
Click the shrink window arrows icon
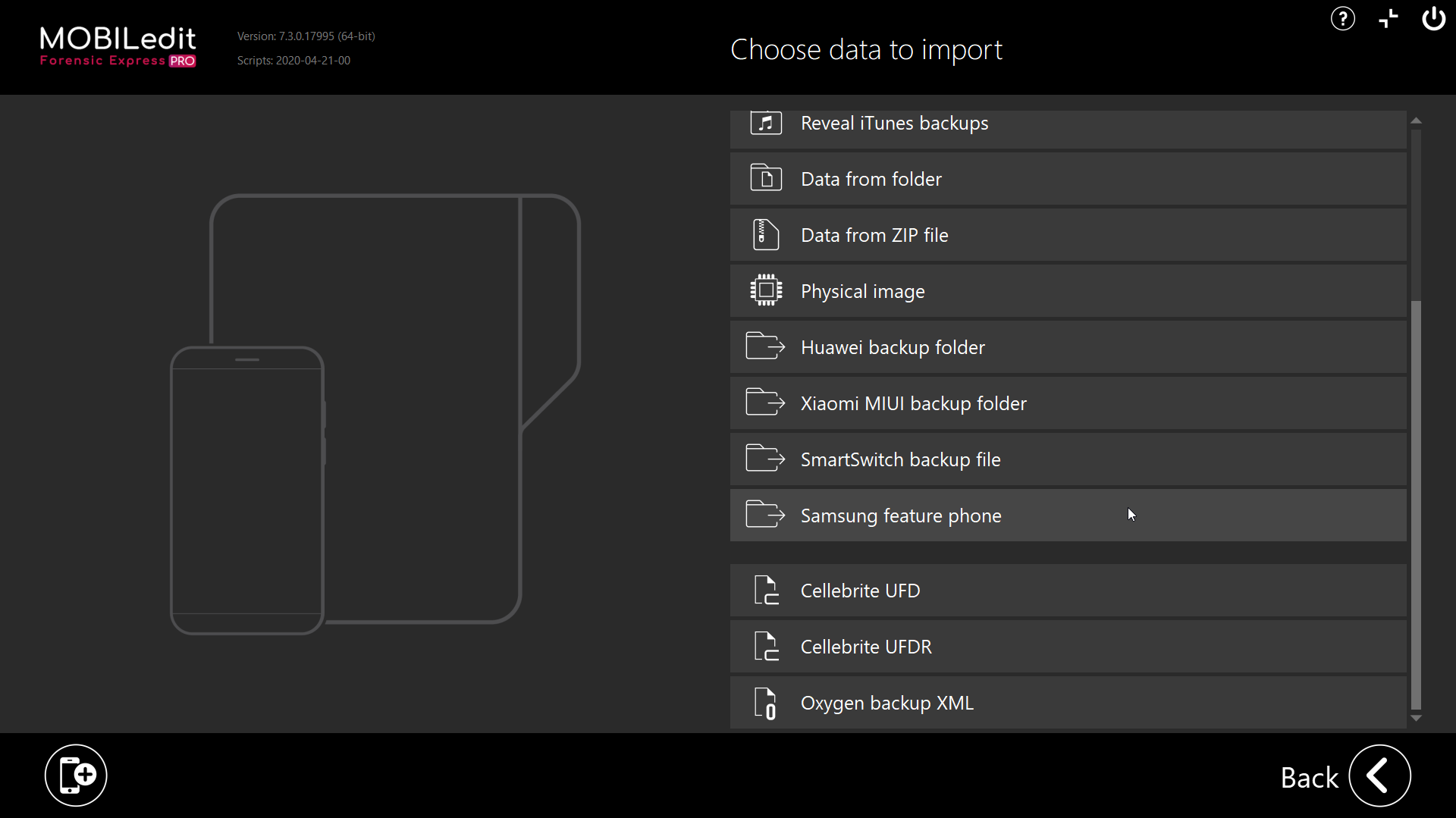pyautogui.click(x=1388, y=19)
